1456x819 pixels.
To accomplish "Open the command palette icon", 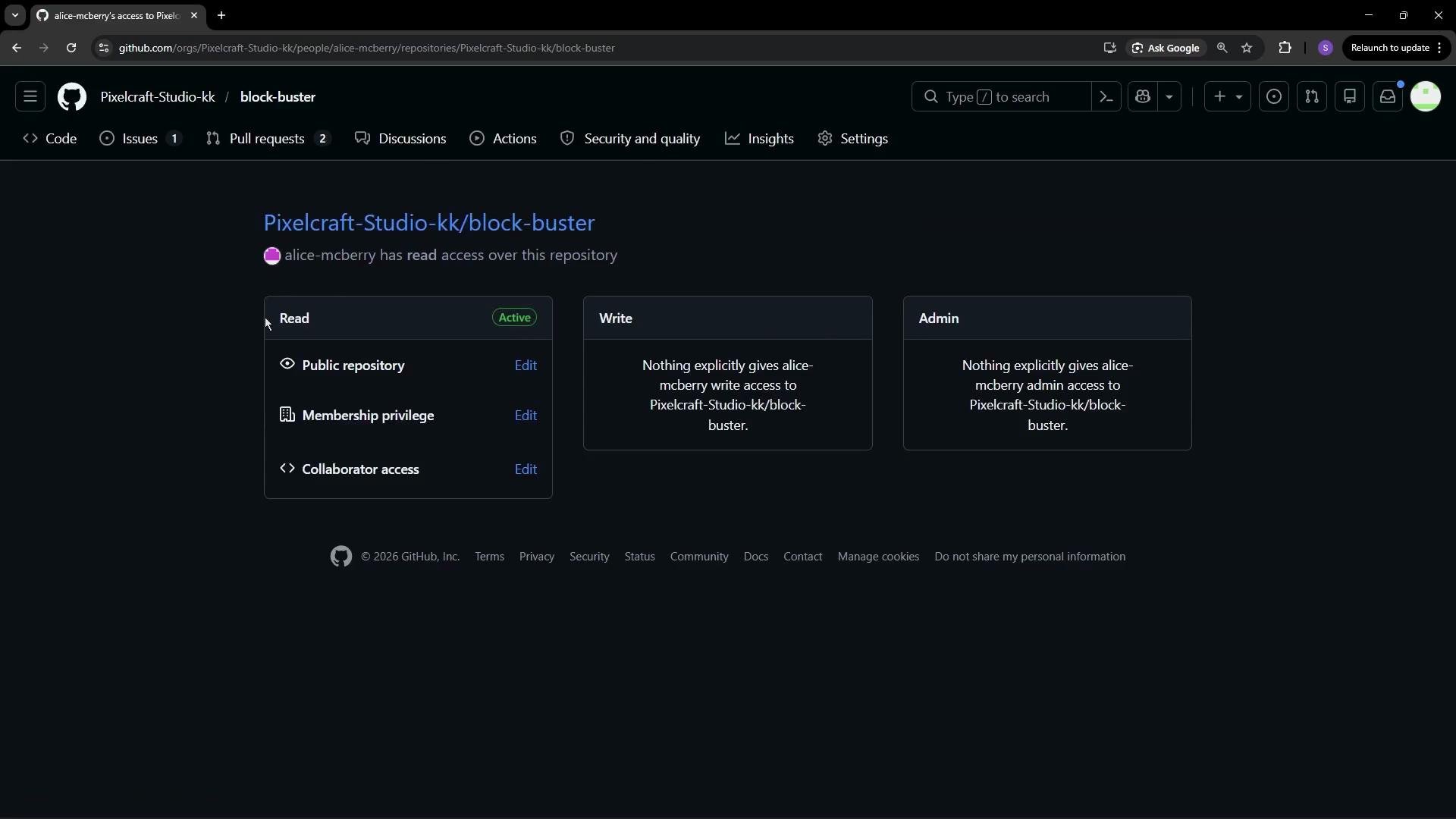I will (1106, 97).
